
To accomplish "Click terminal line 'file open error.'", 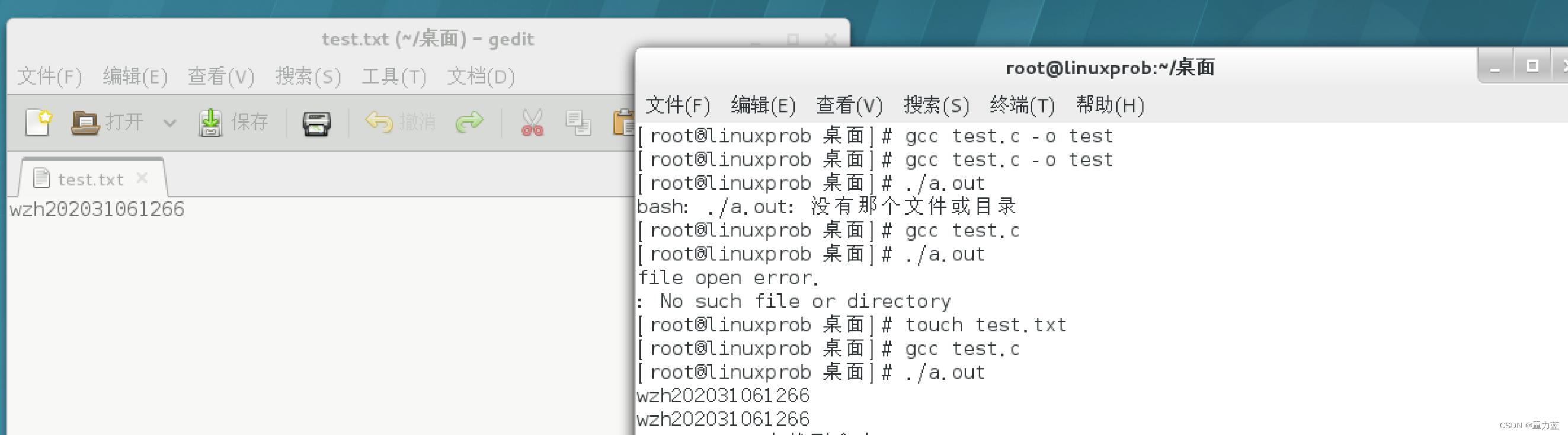I will pos(729,278).
